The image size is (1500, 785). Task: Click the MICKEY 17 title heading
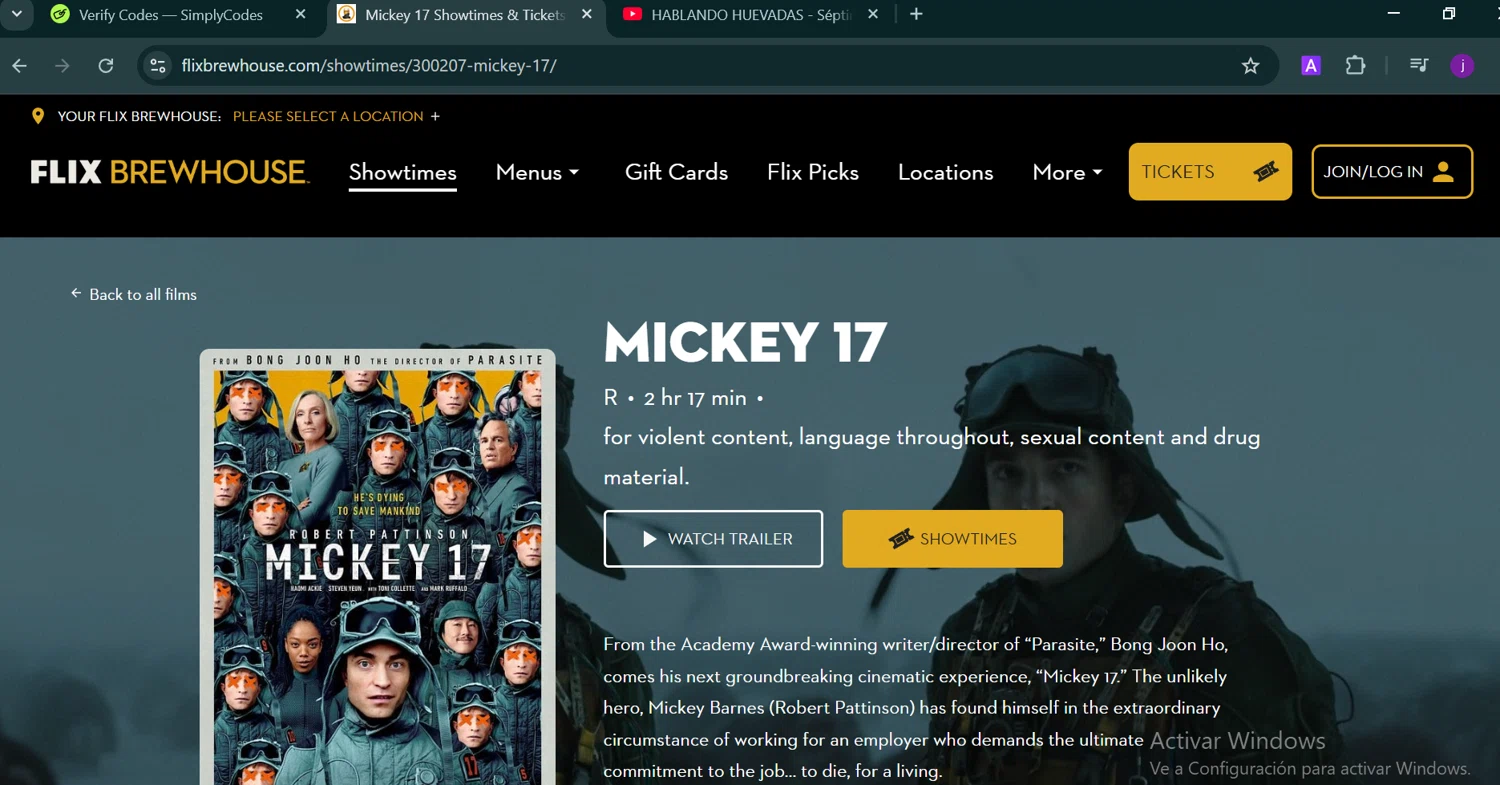[745, 342]
